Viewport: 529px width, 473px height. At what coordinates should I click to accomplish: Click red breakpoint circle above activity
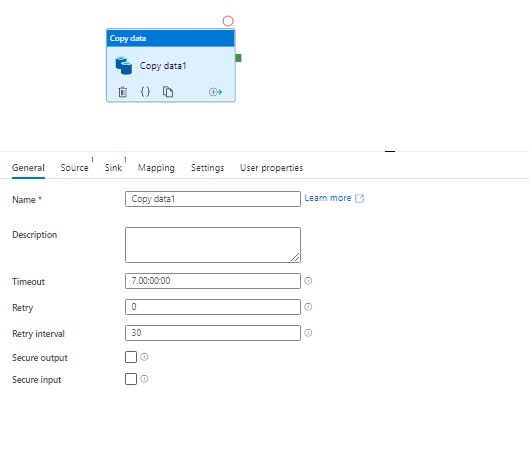(228, 21)
